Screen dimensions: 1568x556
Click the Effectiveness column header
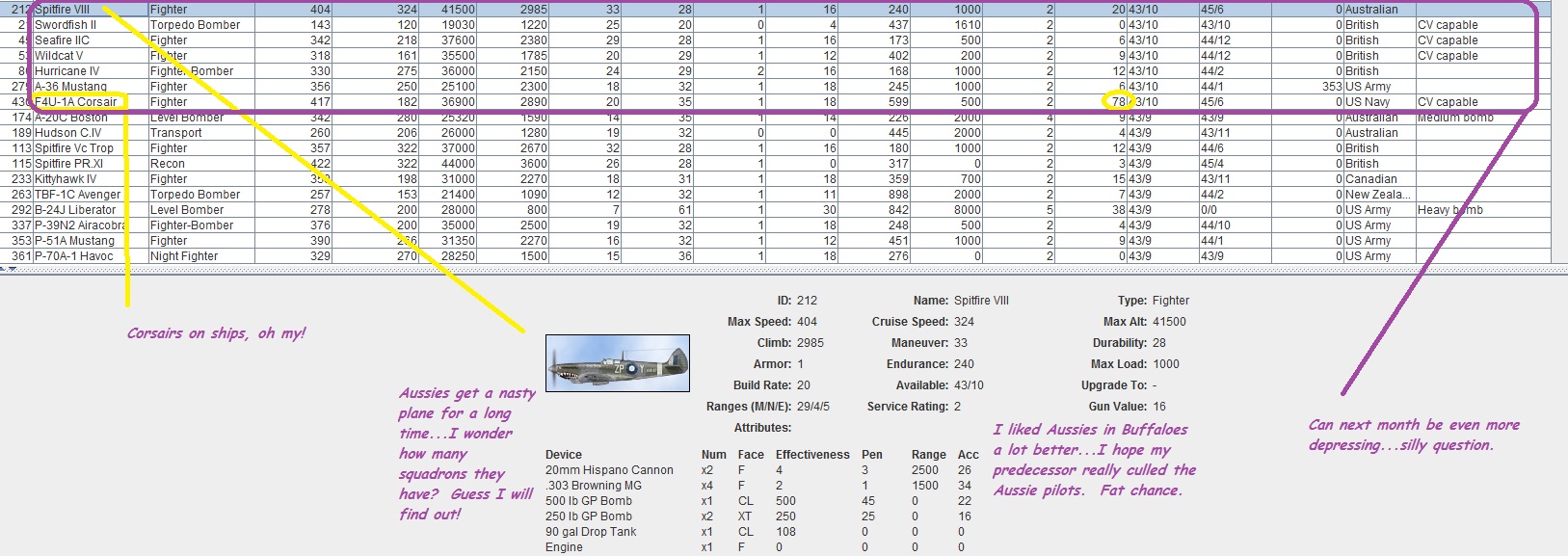tap(812, 455)
